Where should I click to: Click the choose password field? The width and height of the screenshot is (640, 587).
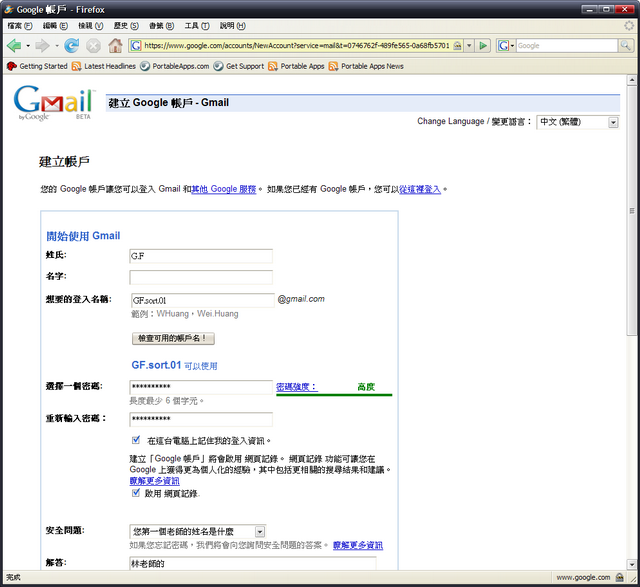[201, 387]
